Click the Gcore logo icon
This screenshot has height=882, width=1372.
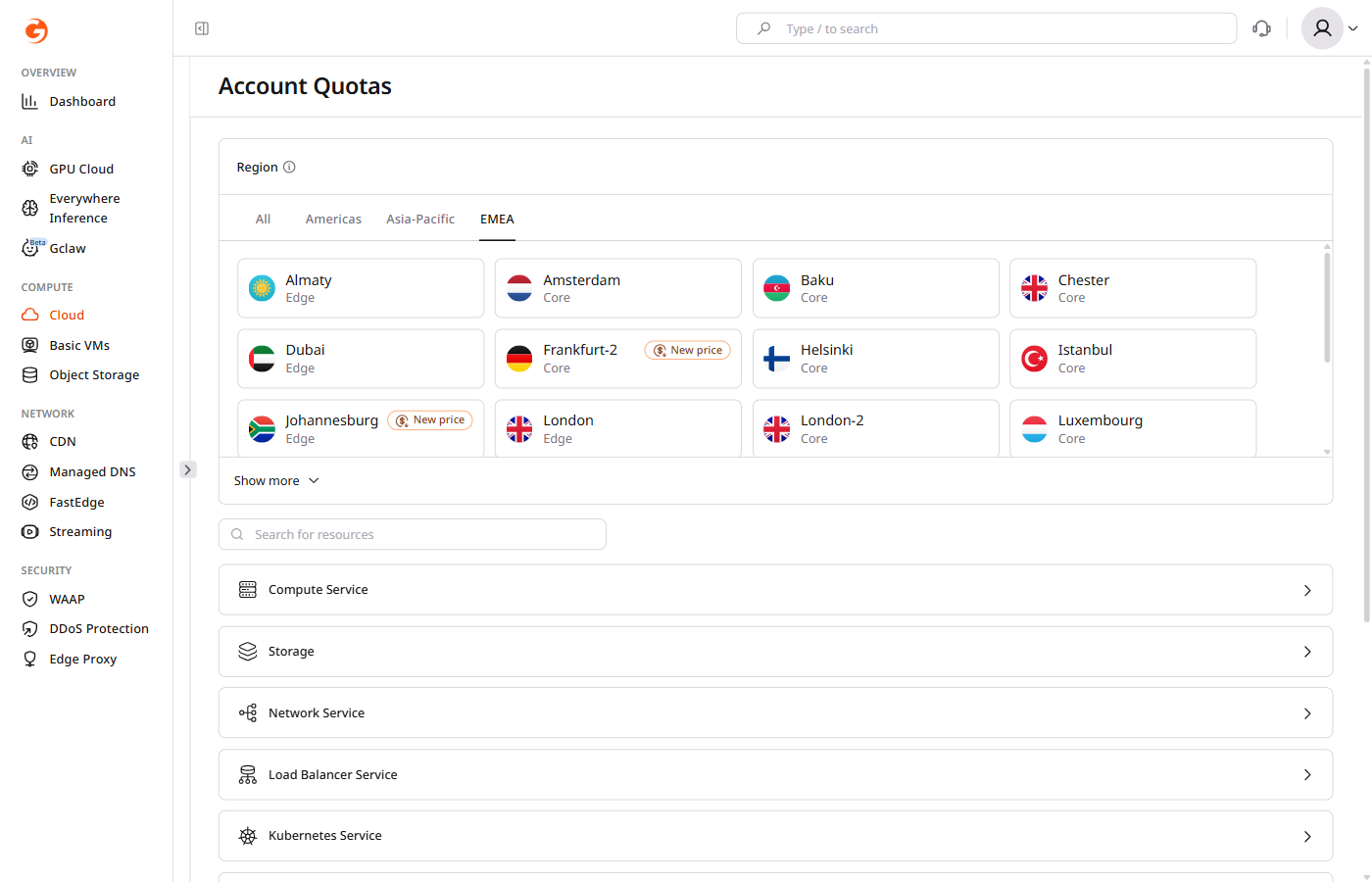(35, 30)
